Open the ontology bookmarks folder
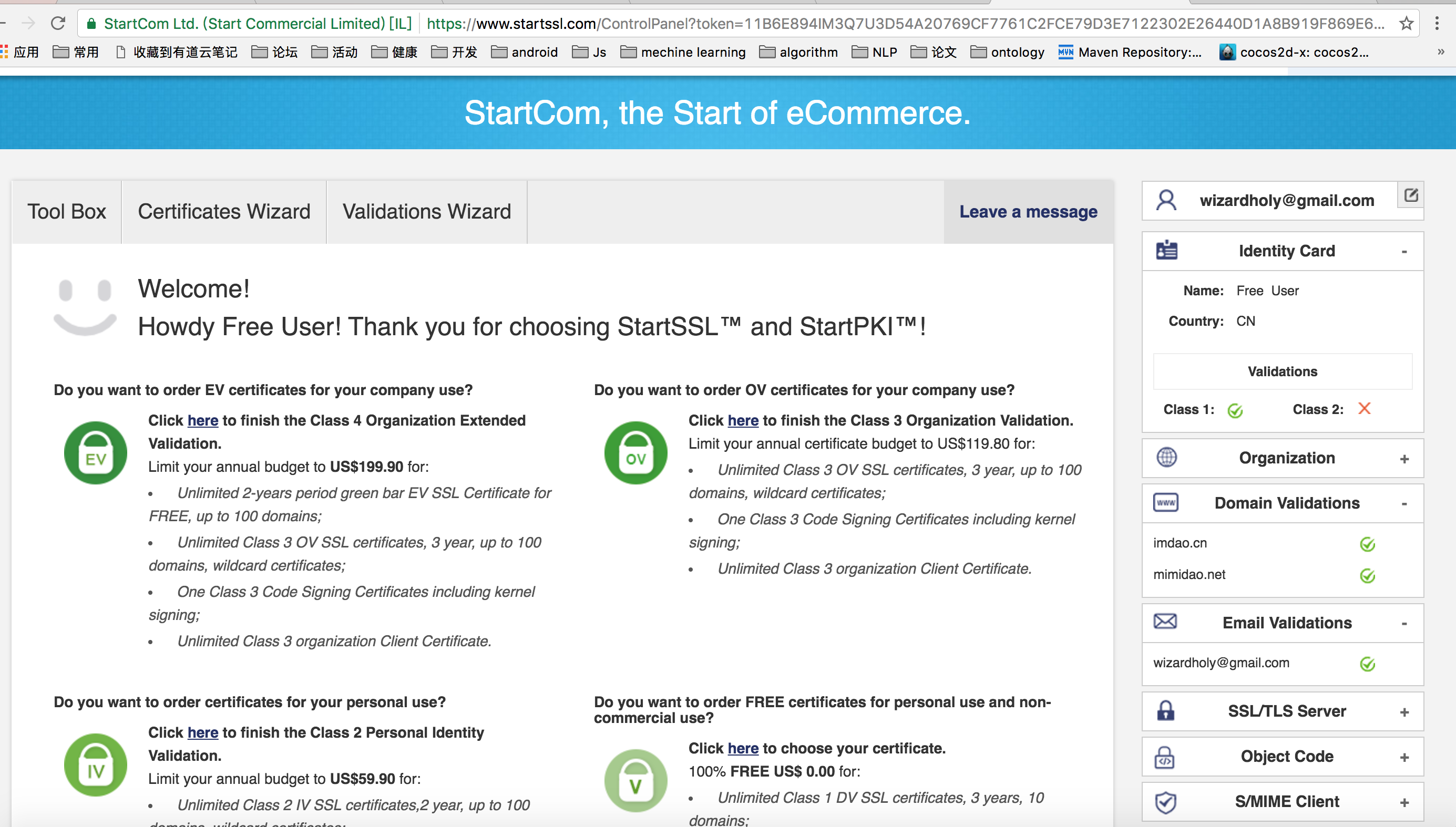This screenshot has width=1456, height=827. (1007, 52)
